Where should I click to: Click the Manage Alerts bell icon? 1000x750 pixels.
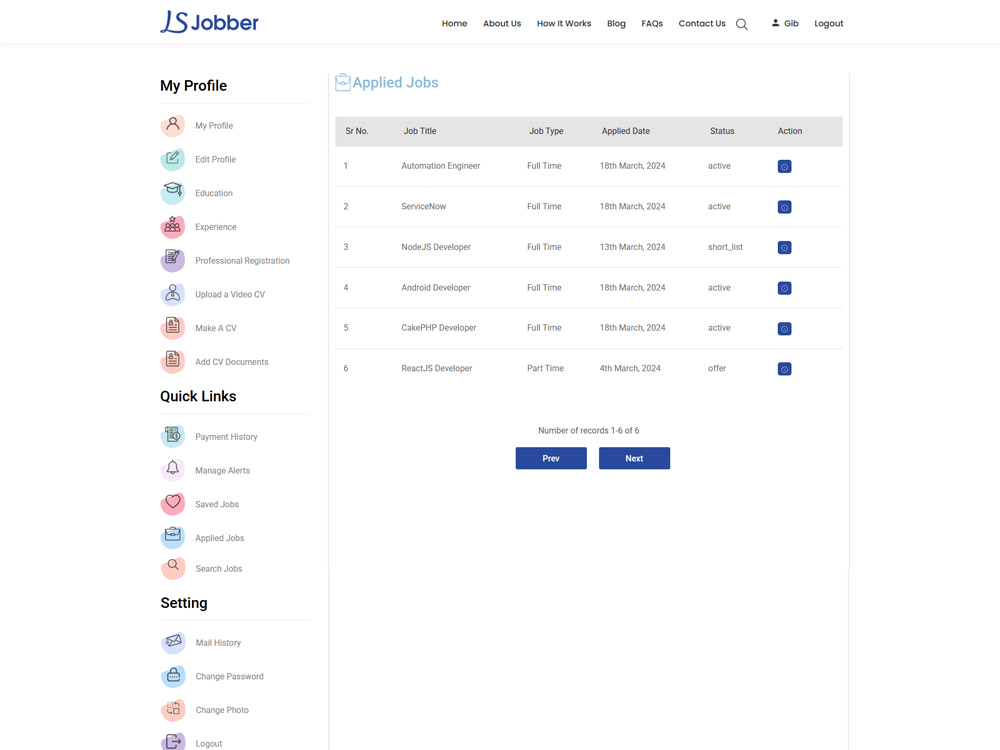pyautogui.click(x=173, y=470)
